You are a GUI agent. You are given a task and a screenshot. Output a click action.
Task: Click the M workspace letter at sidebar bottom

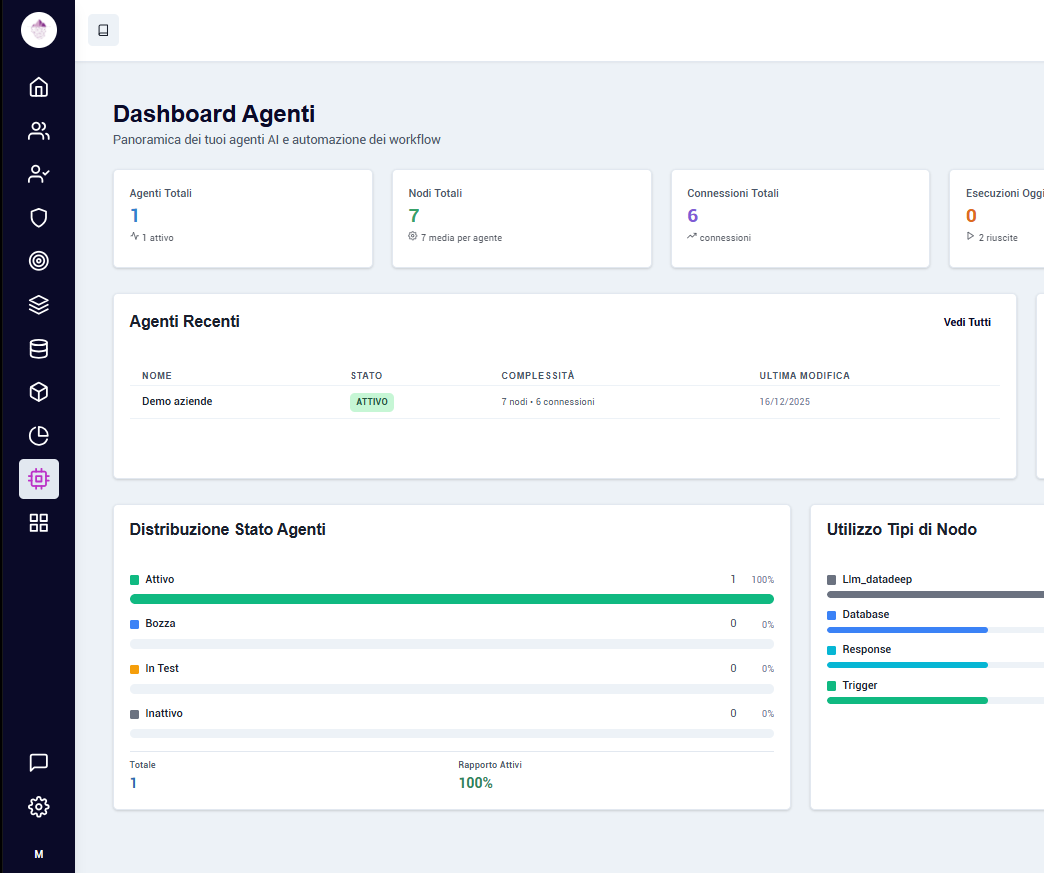38,854
